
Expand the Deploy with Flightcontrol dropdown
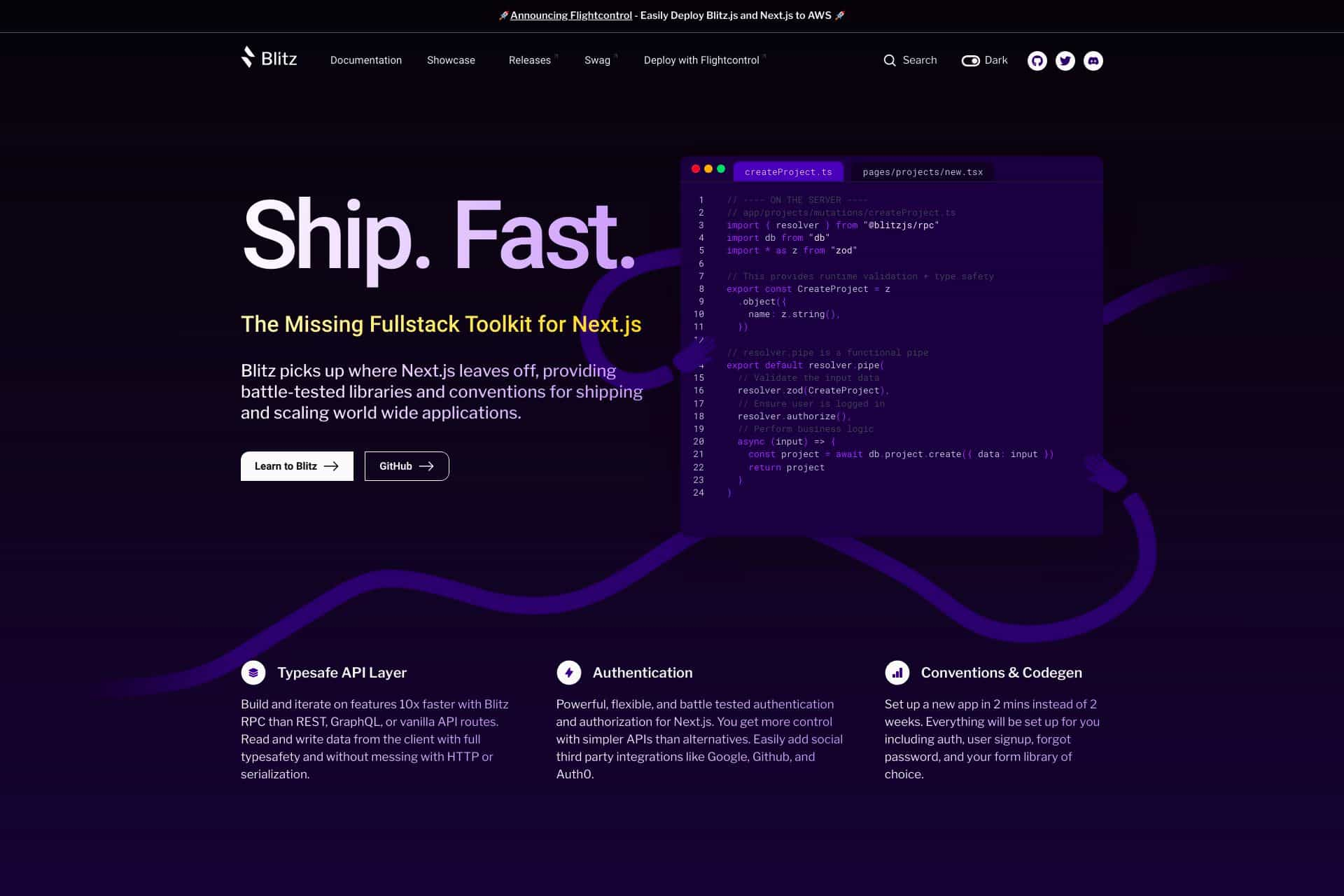[x=702, y=60]
